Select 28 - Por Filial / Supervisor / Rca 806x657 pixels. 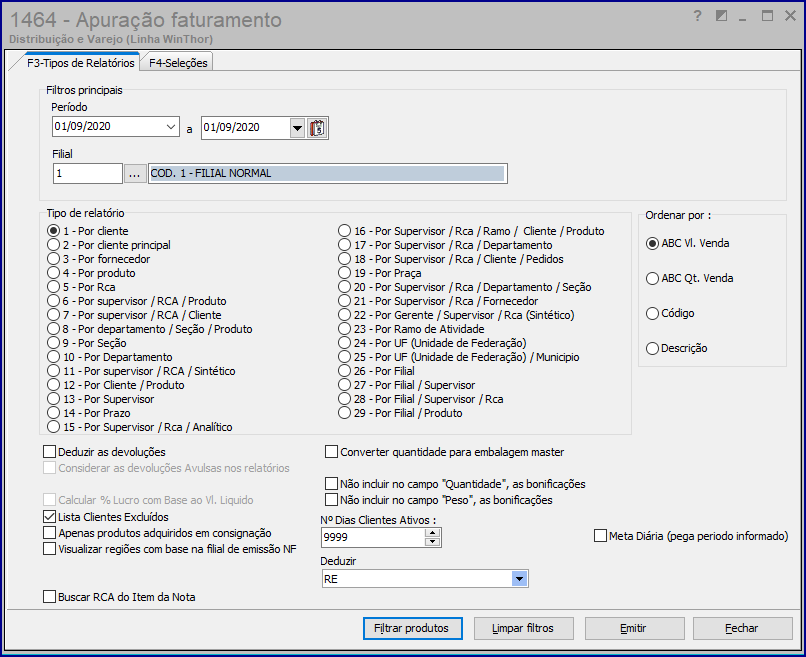421,399
